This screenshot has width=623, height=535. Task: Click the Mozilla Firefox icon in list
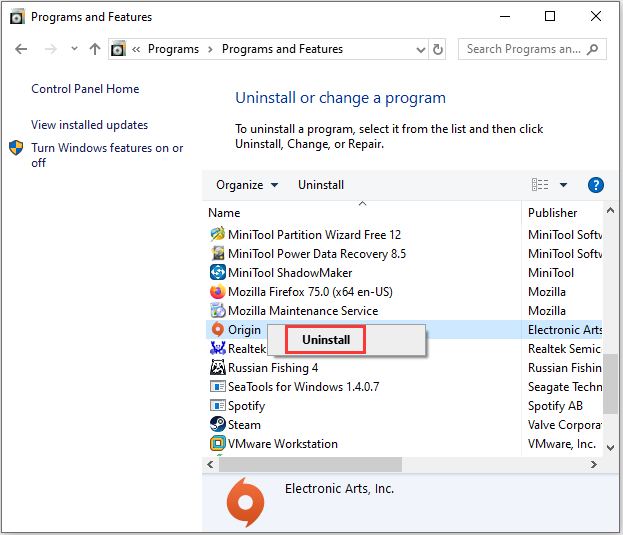point(218,292)
